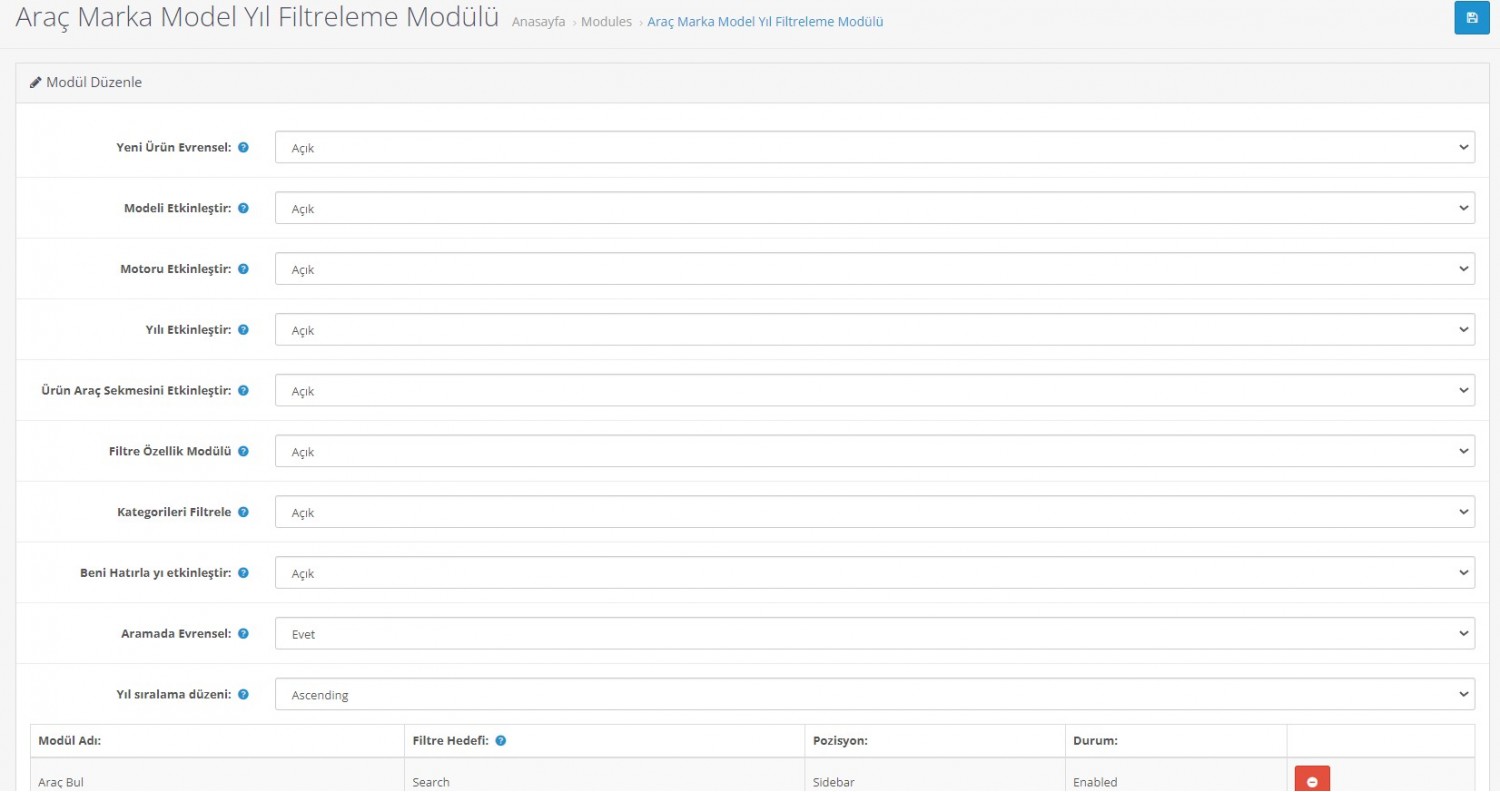Screen dimensions: 1500x792
Task: Click Araç Marka Model Yıl Filtreleme breadcrumb
Action: pyautogui.click(x=765, y=22)
